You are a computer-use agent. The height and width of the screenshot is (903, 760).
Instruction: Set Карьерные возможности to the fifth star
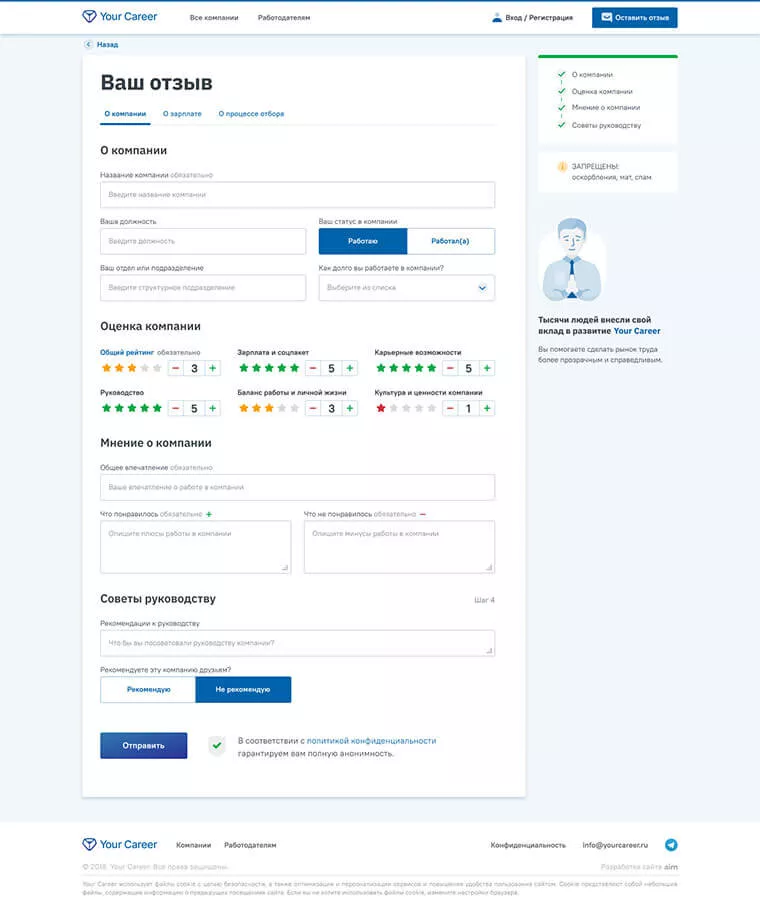(x=431, y=368)
